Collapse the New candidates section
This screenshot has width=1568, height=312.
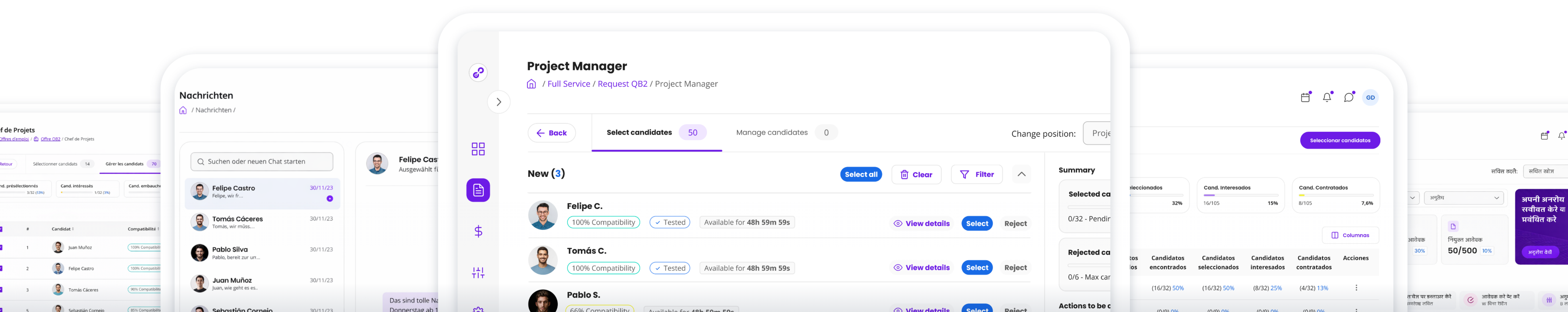point(1021,175)
